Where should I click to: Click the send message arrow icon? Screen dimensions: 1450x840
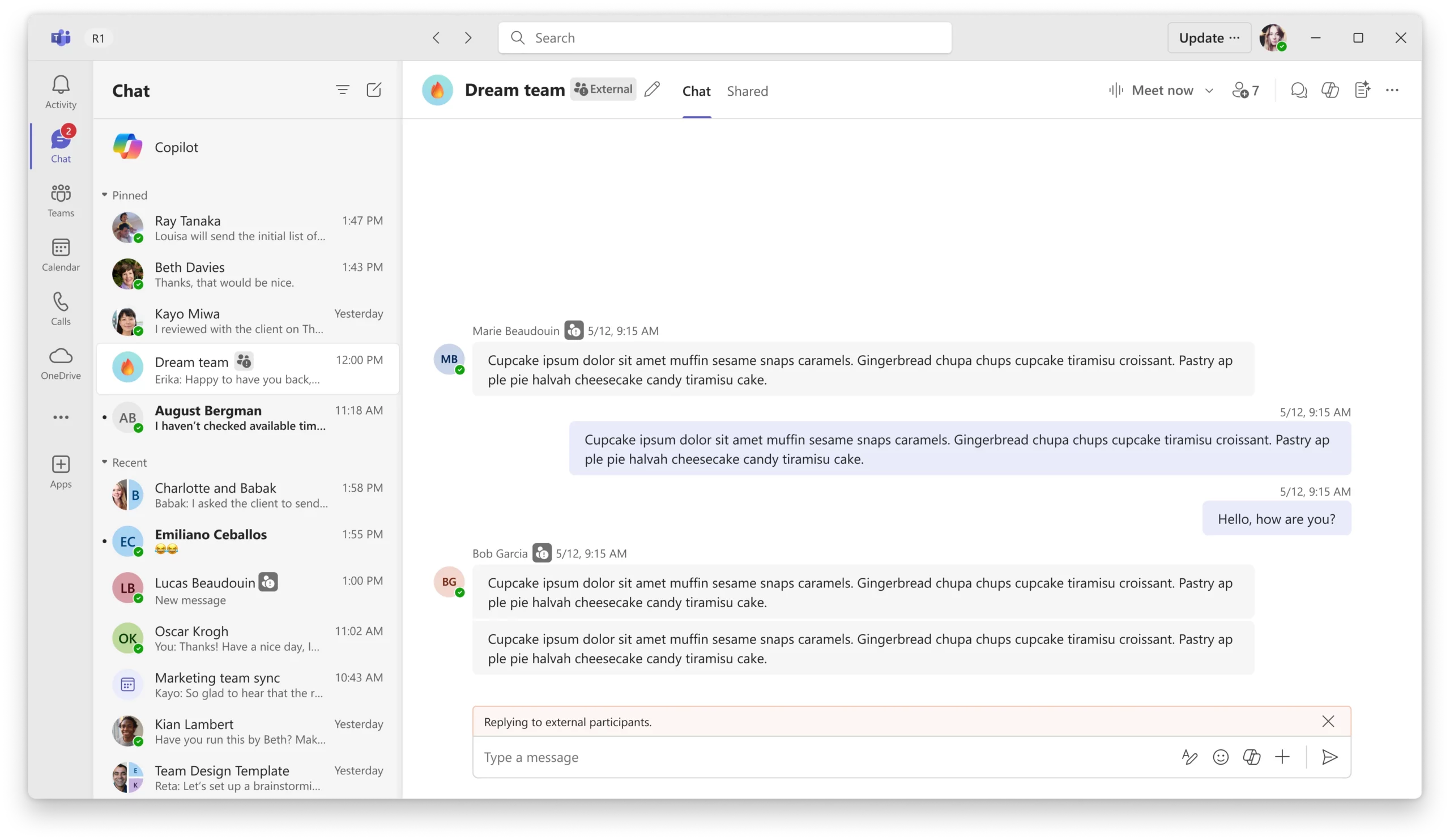coord(1329,757)
